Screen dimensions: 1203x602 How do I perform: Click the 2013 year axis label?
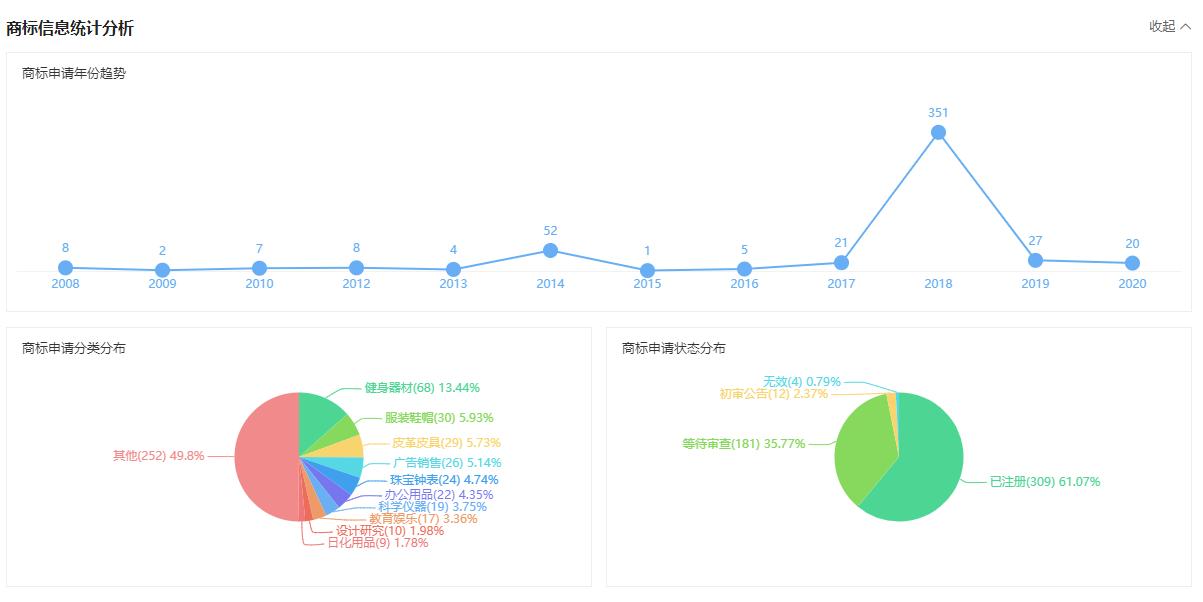tap(453, 283)
